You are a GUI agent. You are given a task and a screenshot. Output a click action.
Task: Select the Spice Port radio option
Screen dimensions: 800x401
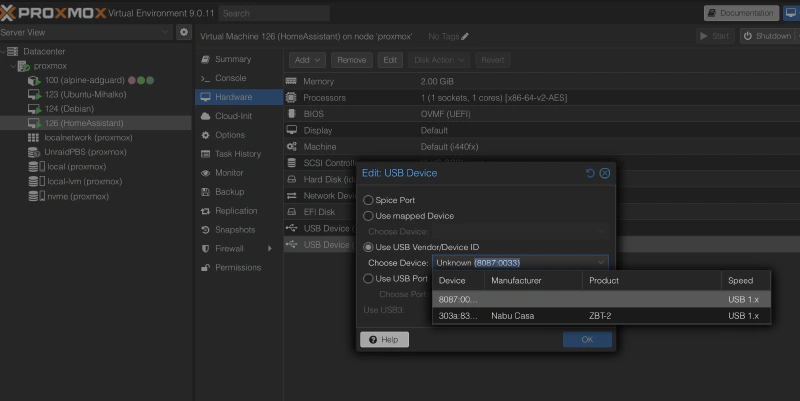point(368,200)
